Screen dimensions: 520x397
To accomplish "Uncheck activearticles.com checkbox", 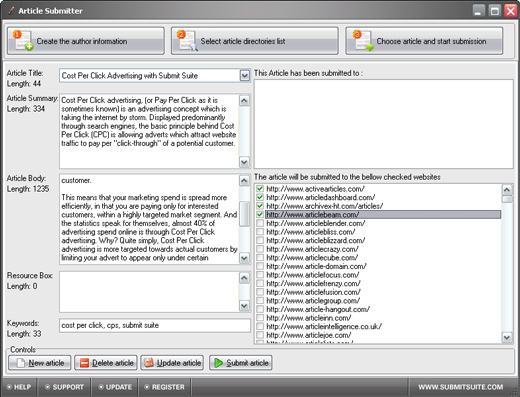I will point(260,189).
